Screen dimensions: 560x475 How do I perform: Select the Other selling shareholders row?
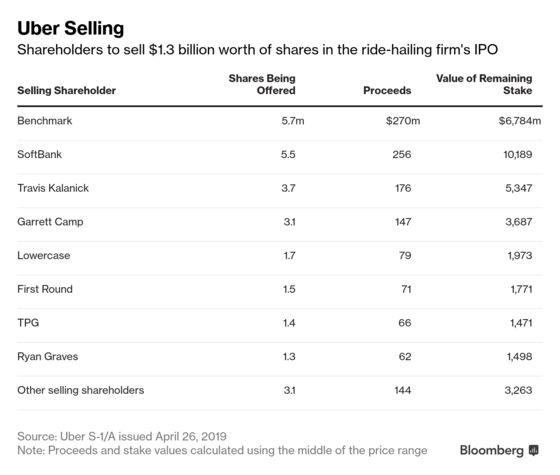tap(280, 390)
